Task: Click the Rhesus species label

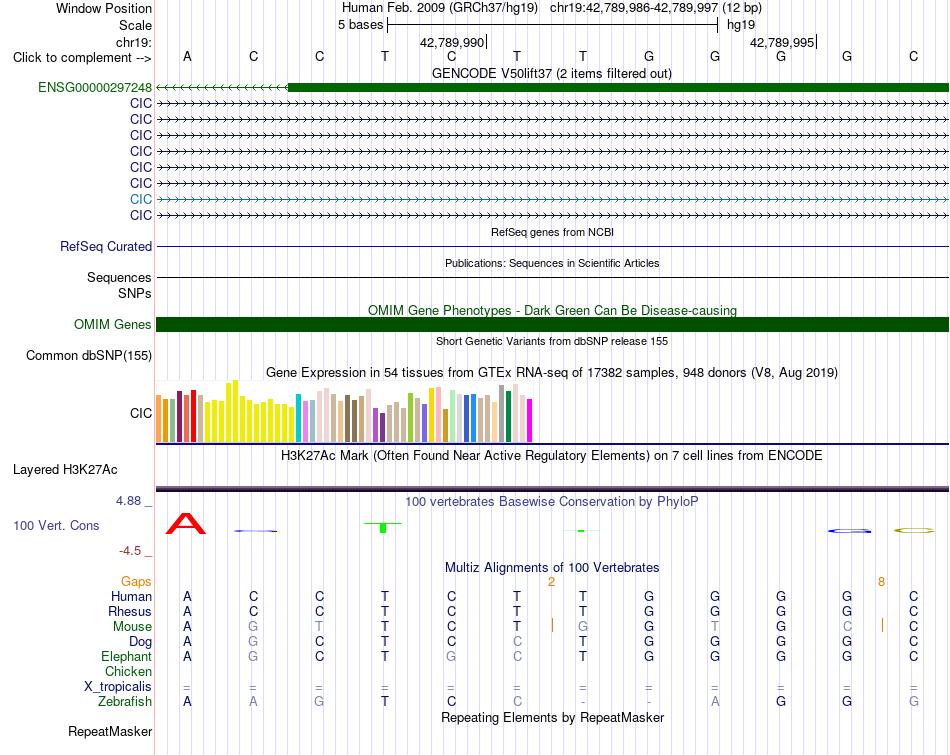Action: click(130, 611)
